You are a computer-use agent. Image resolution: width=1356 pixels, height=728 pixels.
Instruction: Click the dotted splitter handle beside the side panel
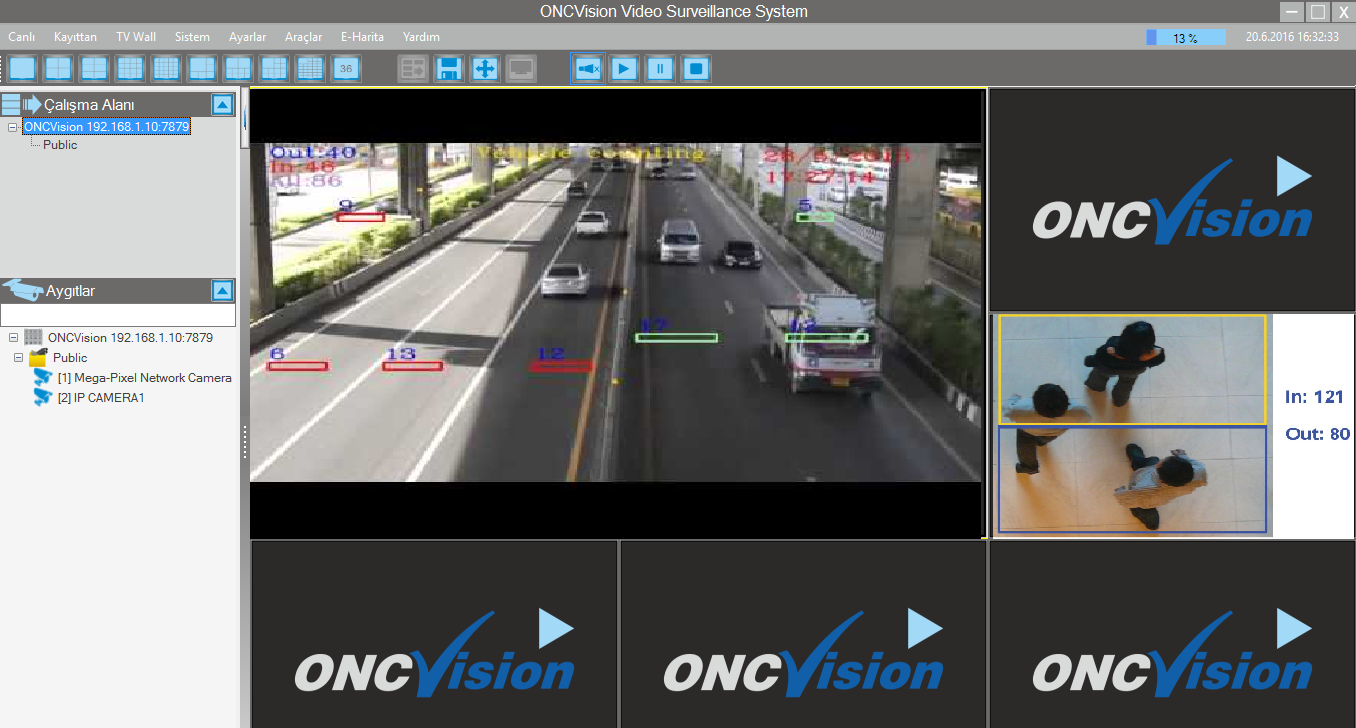click(x=244, y=443)
